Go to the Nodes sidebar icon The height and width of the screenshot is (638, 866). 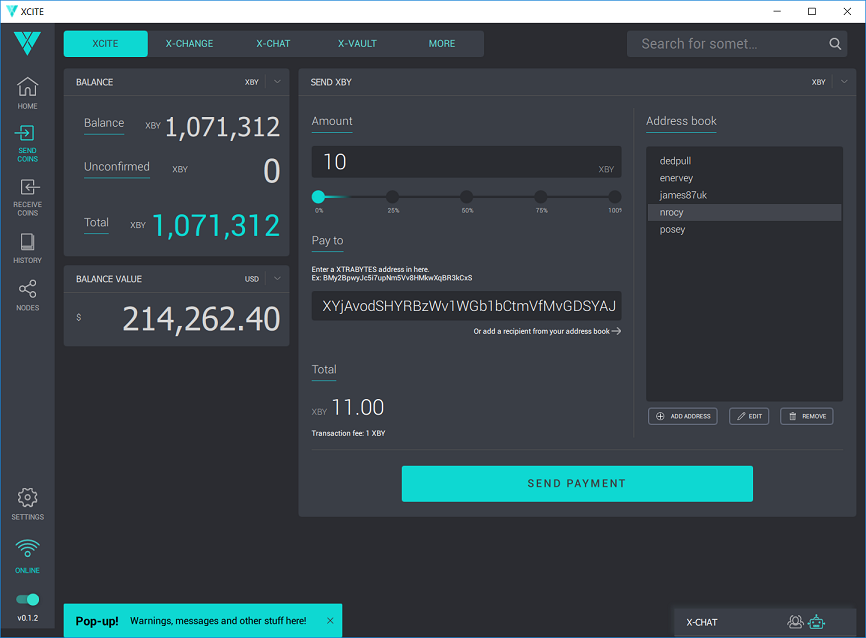click(27, 289)
